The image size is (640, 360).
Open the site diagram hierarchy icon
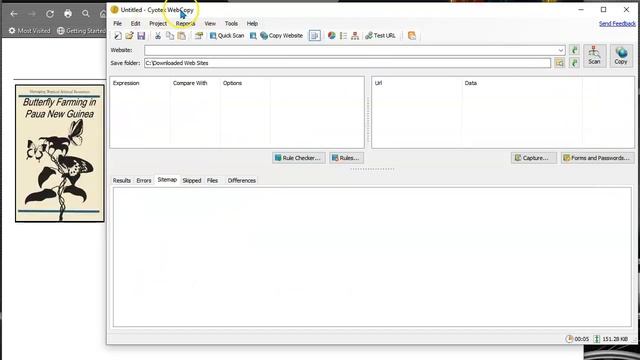pos(355,36)
